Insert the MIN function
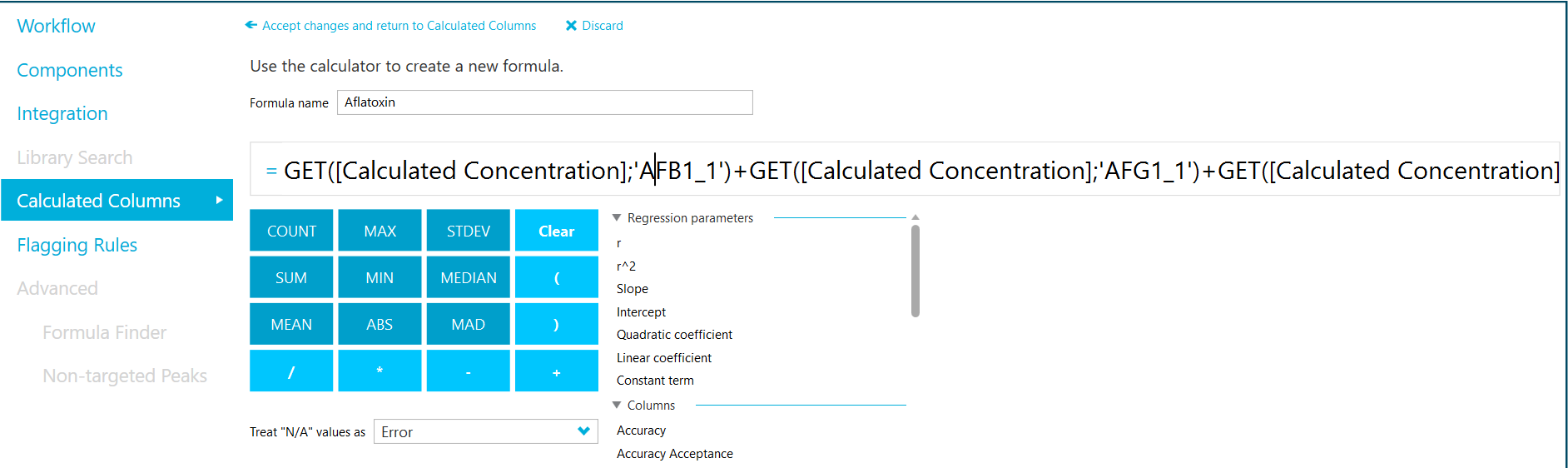 coord(380,277)
